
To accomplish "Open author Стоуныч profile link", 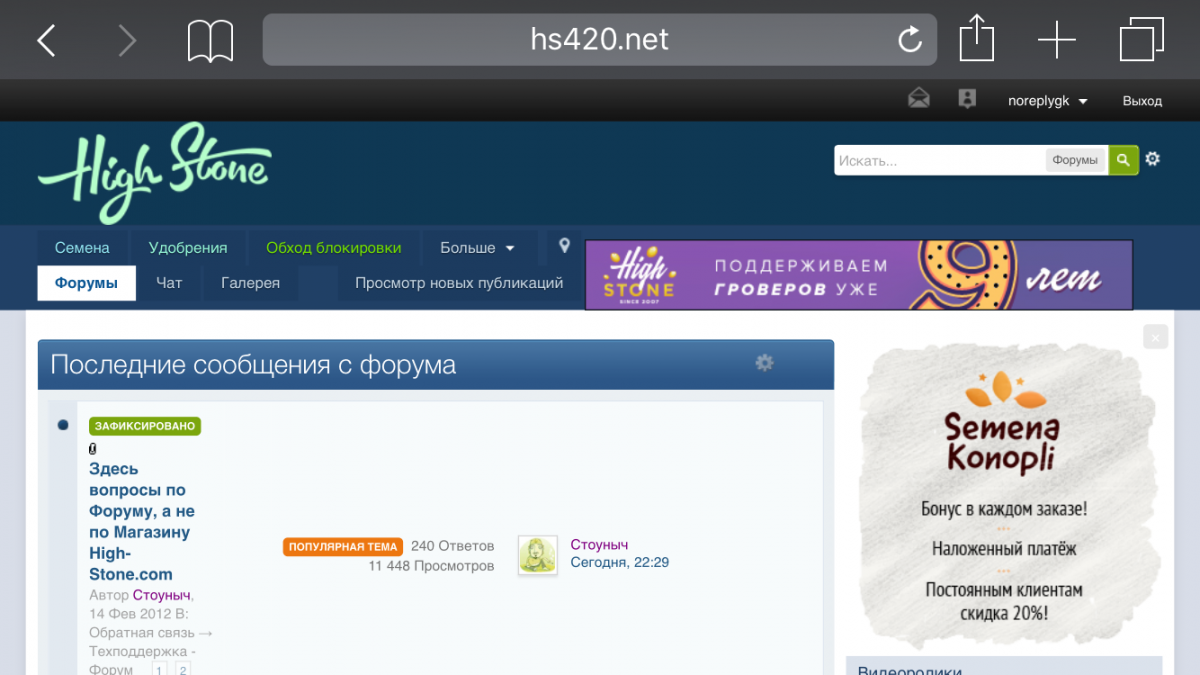I will pyautogui.click(x=161, y=595).
